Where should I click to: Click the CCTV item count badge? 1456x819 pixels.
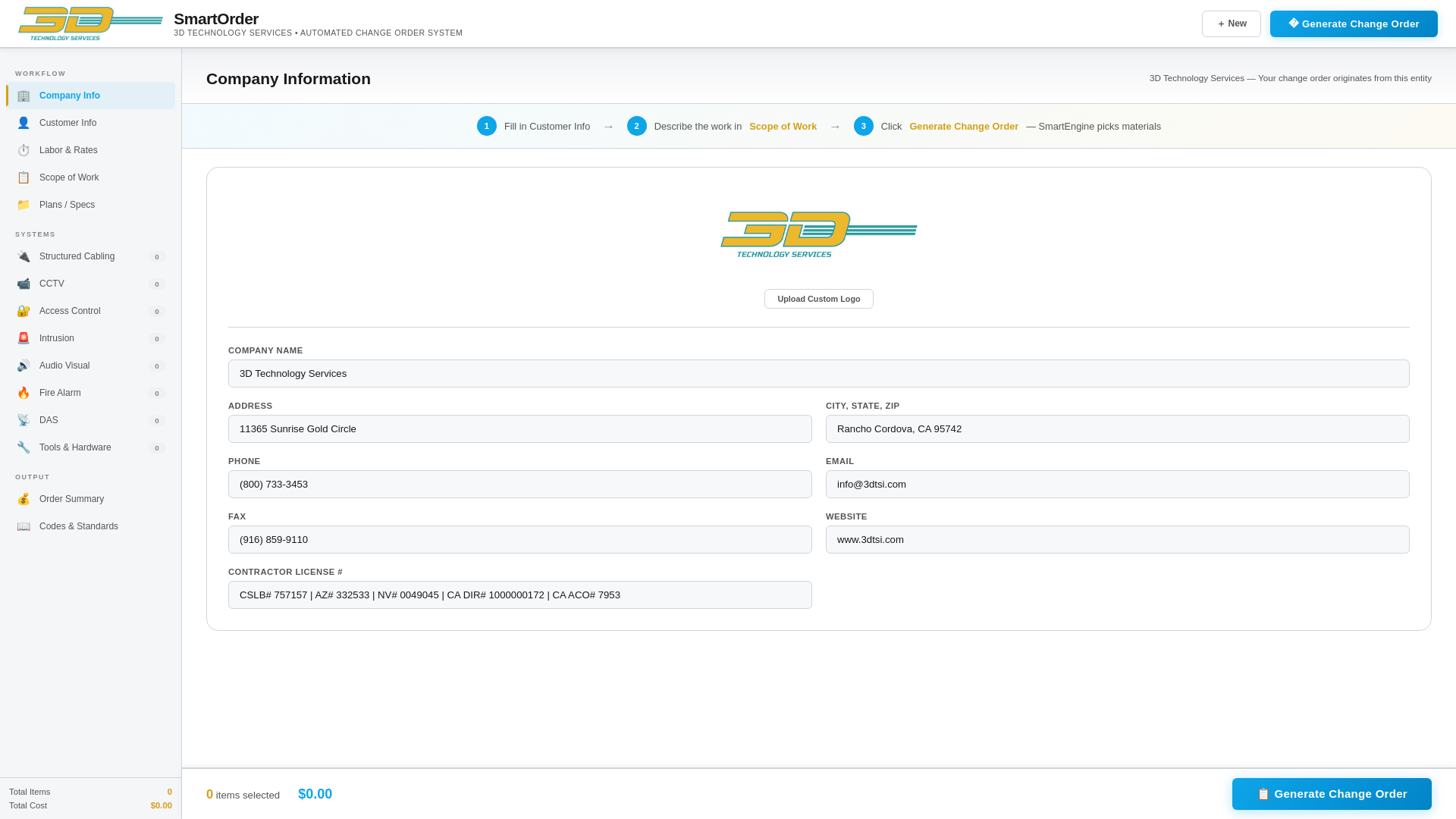pos(157,284)
